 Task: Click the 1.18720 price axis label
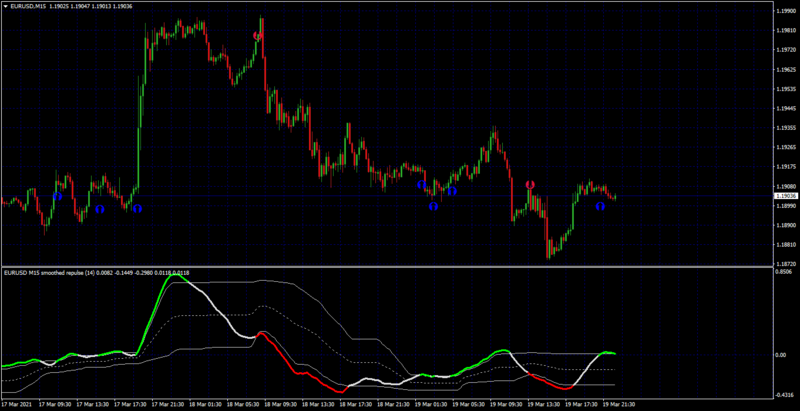point(785,264)
